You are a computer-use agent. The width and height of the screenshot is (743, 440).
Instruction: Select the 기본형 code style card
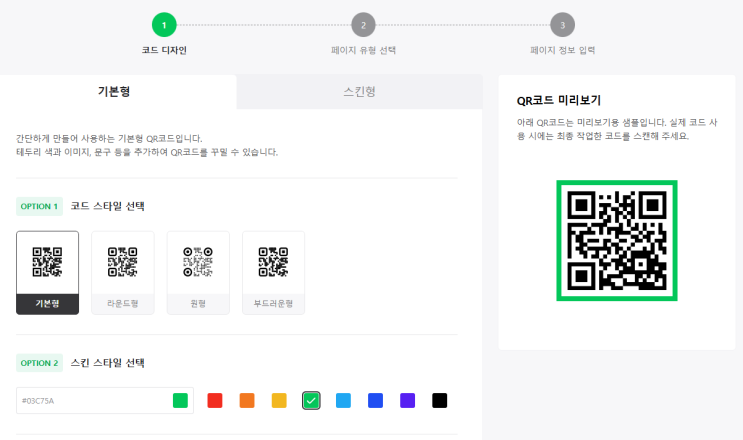pos(47,273)
